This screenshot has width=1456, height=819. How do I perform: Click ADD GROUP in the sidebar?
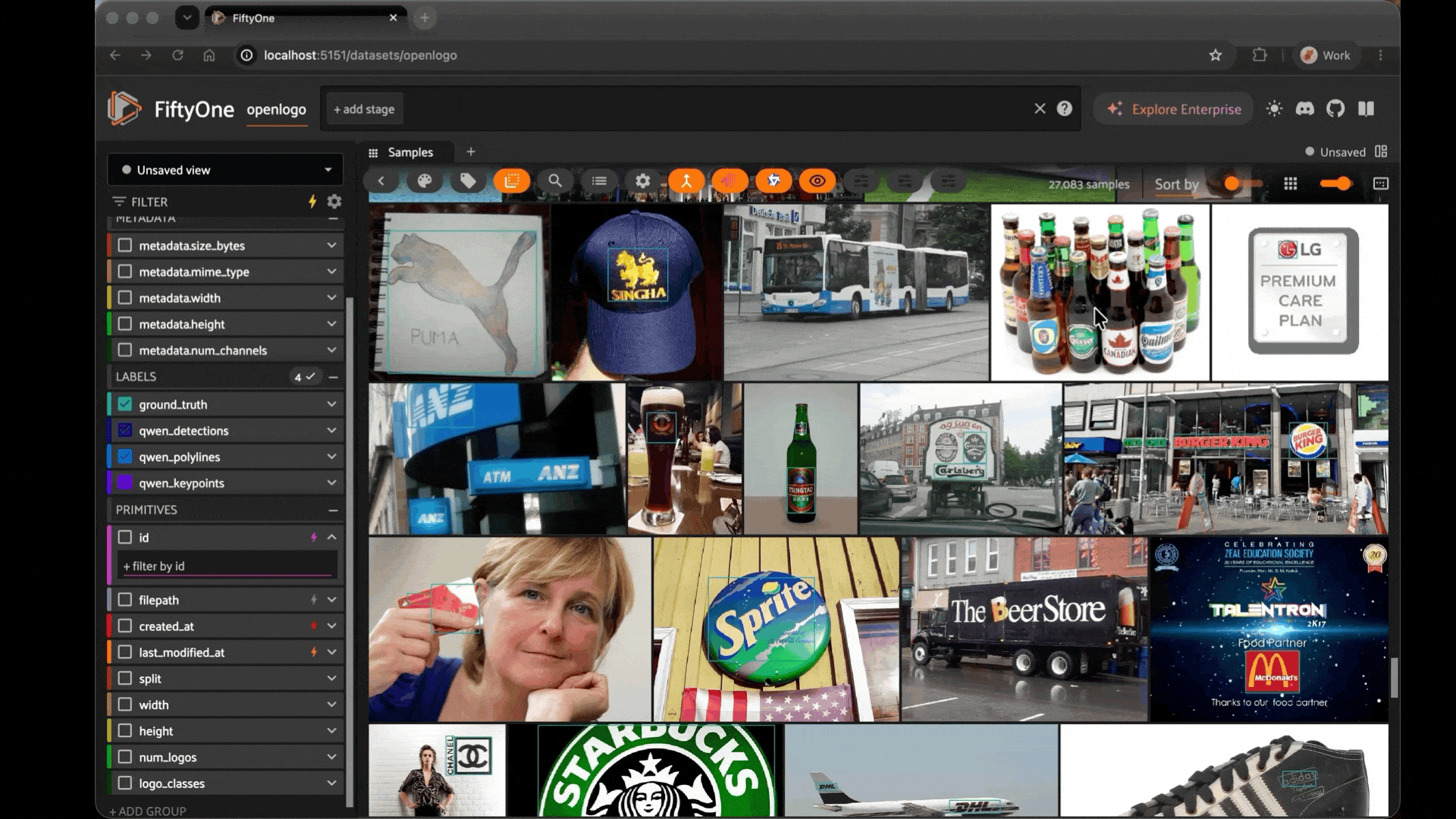coord(148,811)
